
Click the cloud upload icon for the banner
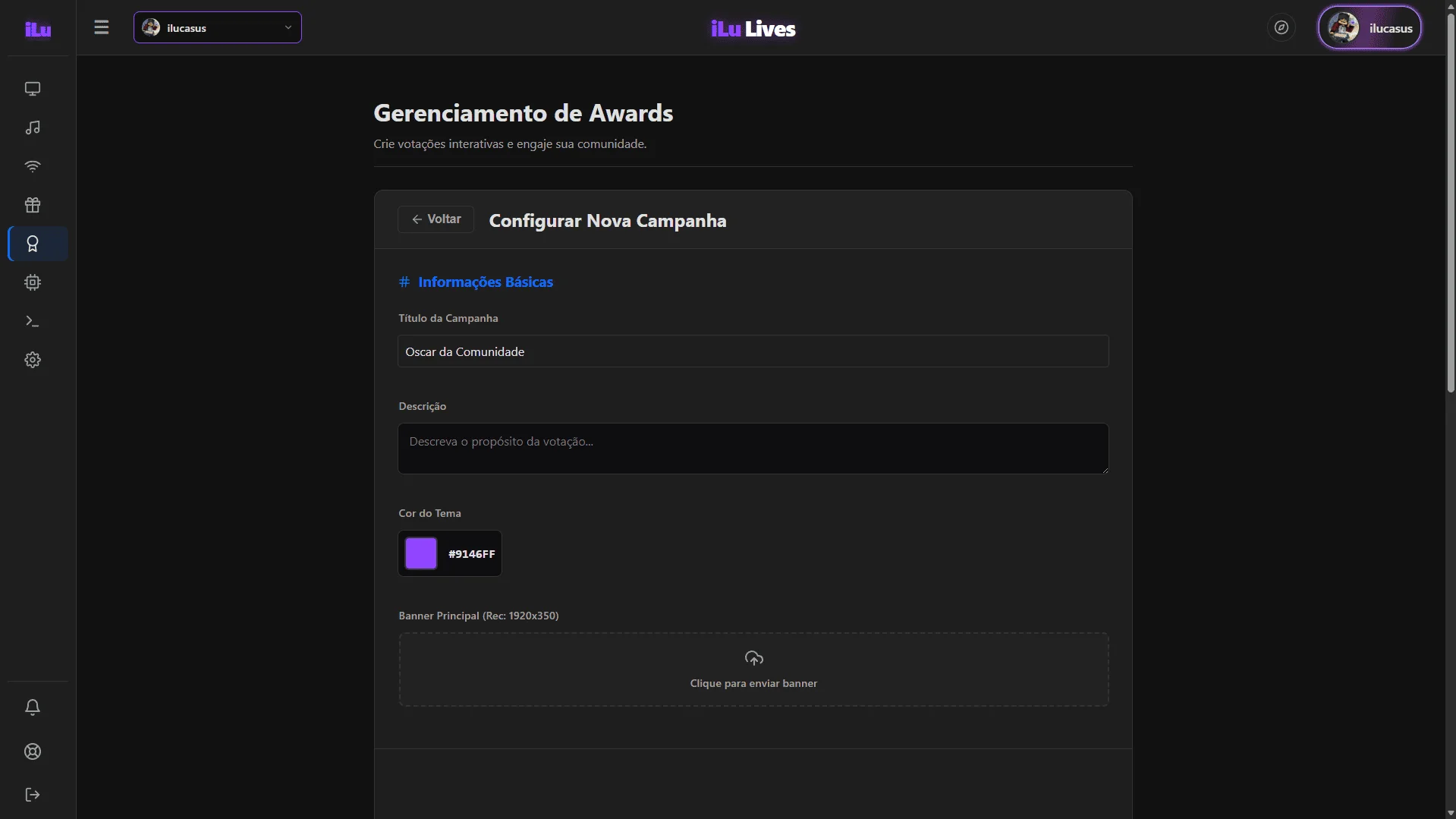pyautogui.click(x=753, y=658)
